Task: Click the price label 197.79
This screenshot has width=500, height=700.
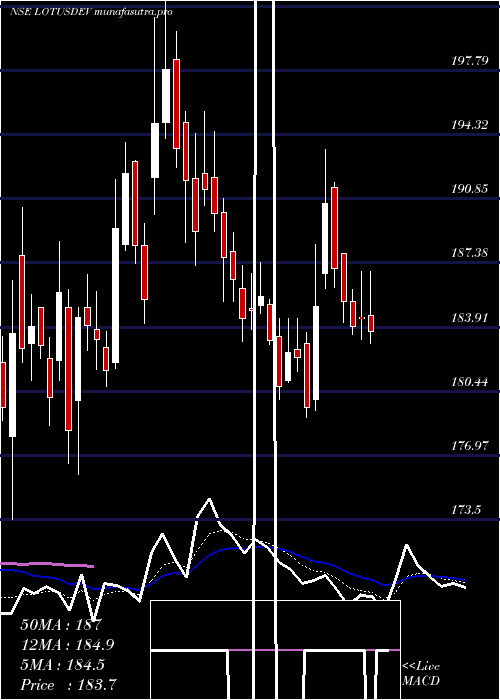Action: point(469,61)
